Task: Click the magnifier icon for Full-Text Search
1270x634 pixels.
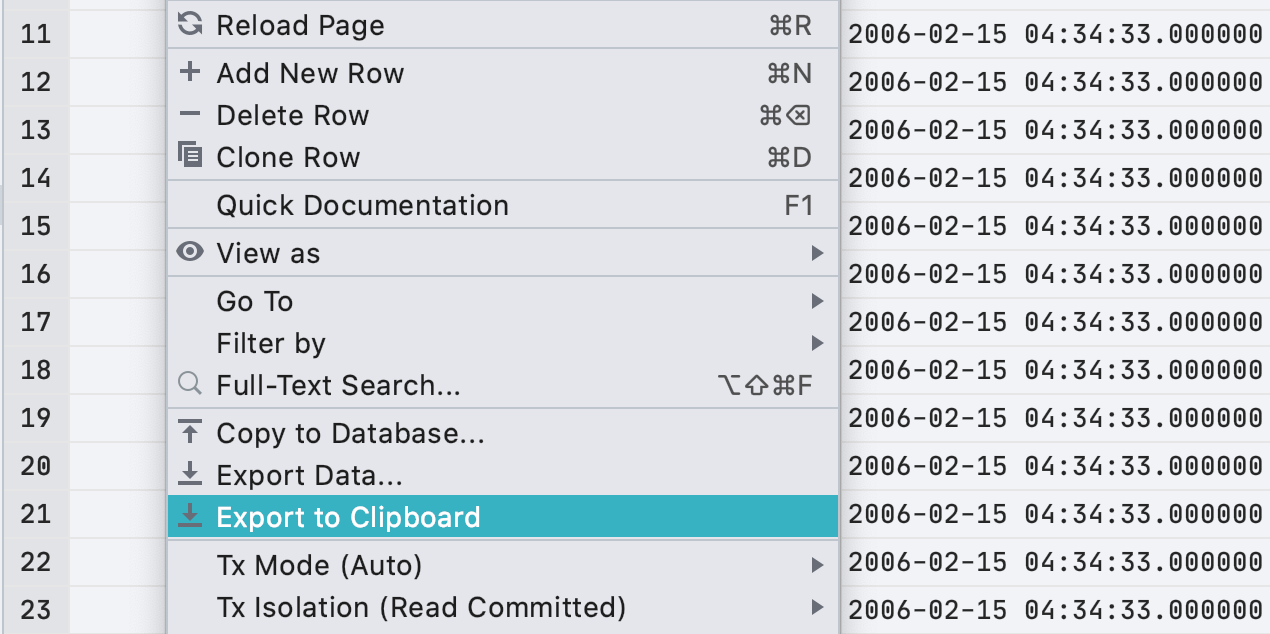Action: tap(189, 385)
